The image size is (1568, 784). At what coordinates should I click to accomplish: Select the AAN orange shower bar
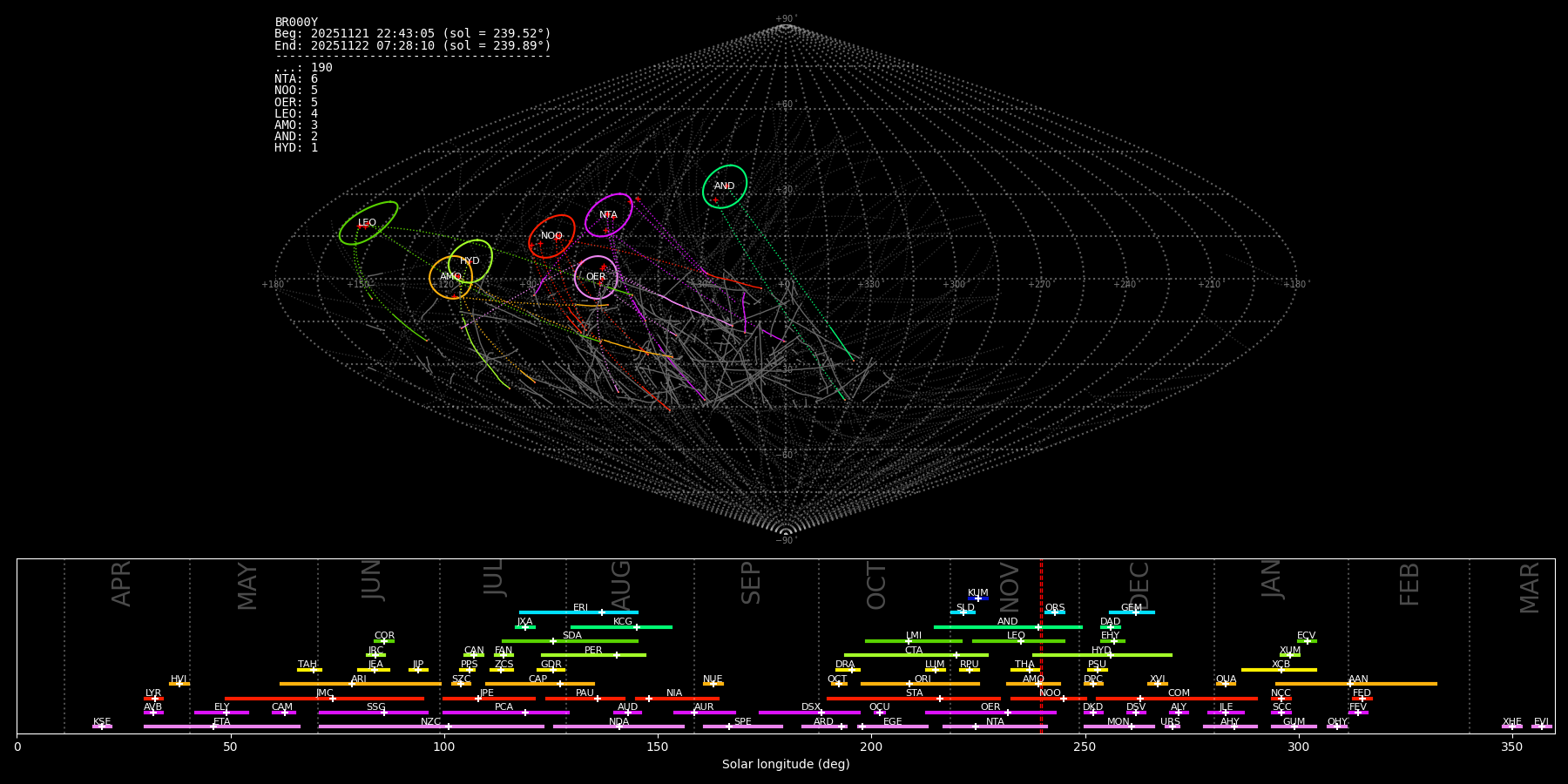(x=1356, y=684)
